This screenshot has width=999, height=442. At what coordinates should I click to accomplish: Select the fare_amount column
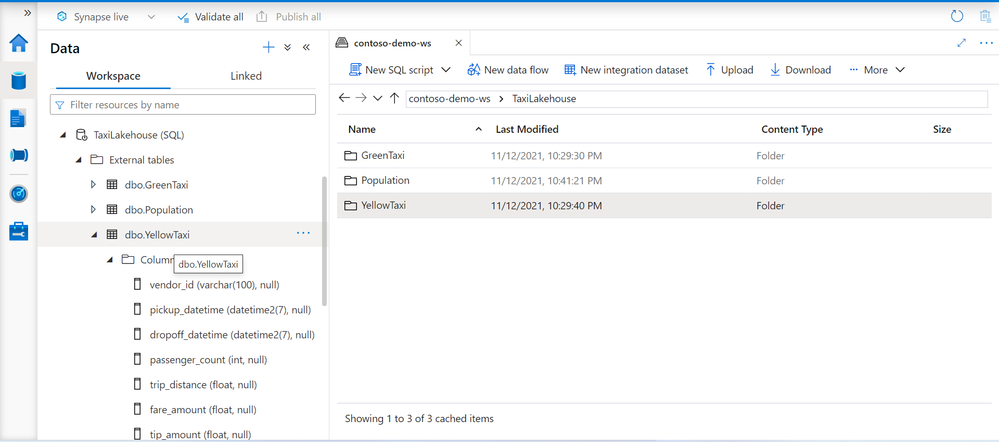tap(204, 410)
